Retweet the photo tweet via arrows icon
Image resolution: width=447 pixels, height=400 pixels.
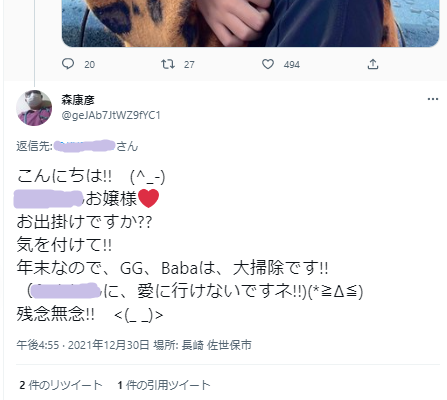(168, 64)
